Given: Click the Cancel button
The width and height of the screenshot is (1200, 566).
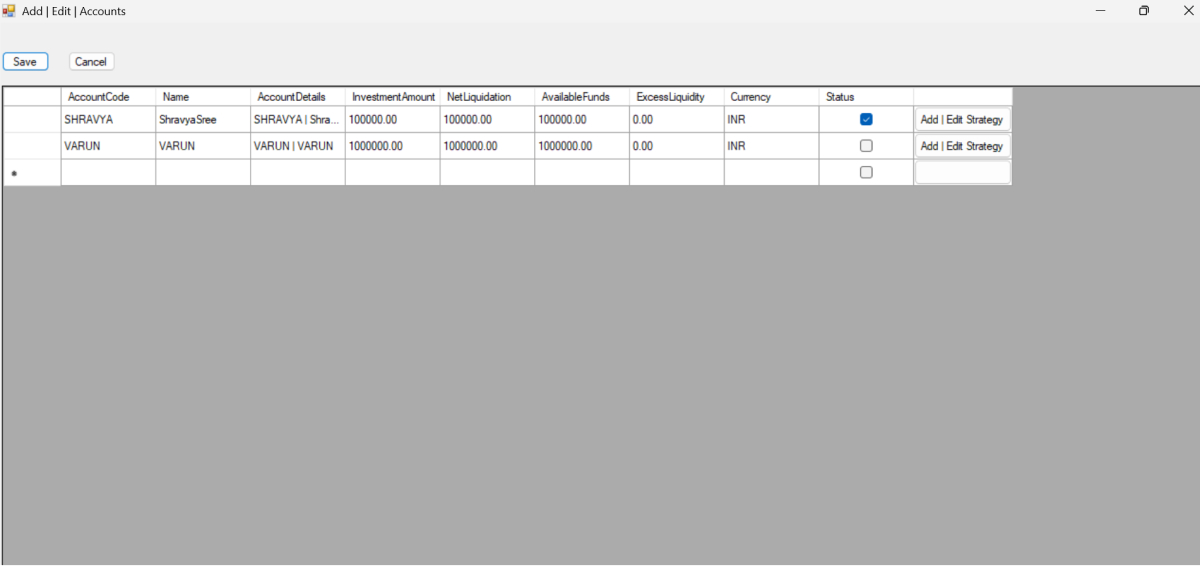Looking at the screenshot, I should (91, 62).
